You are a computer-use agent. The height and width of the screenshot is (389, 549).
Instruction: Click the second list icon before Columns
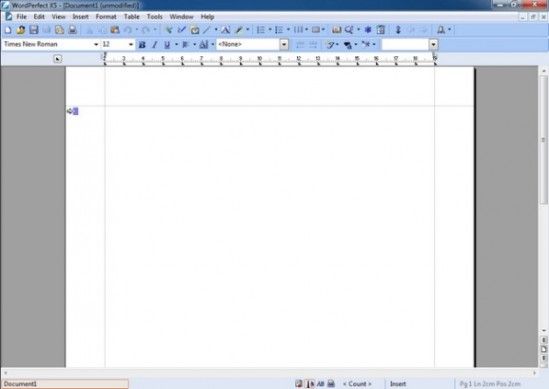(279, 30)
